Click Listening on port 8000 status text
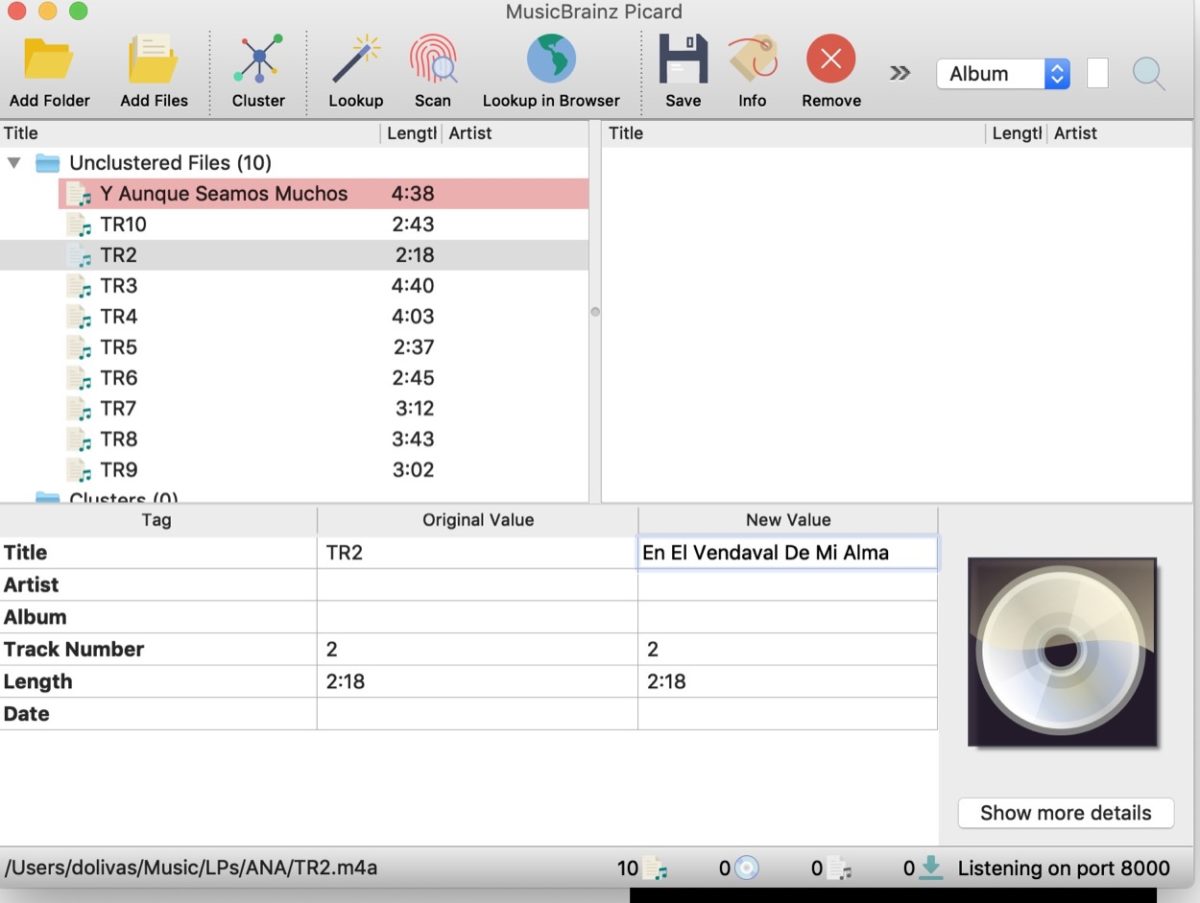The image size is (1200, 903). [x=1063, y=868]
